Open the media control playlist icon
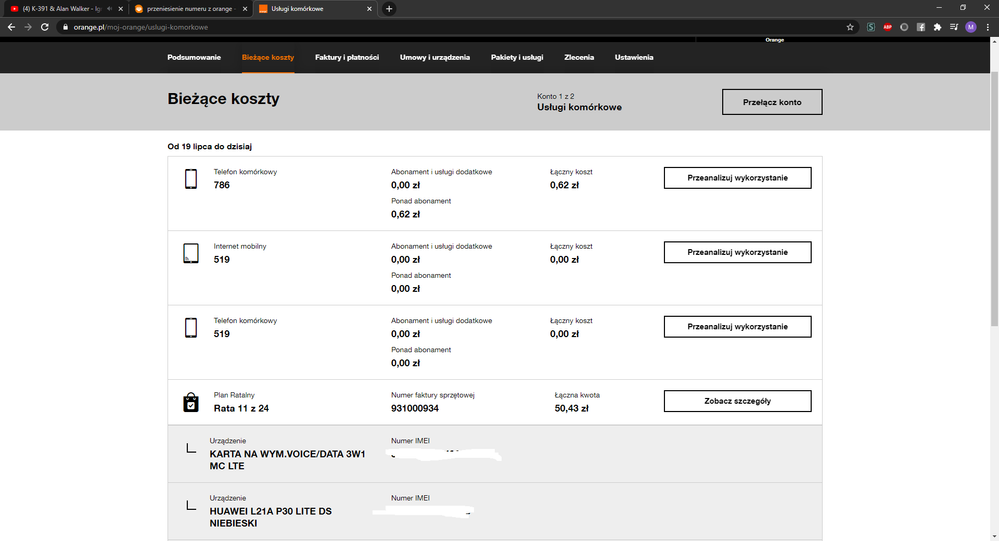This screenshot has height=541, width=999. coord(953,27)
